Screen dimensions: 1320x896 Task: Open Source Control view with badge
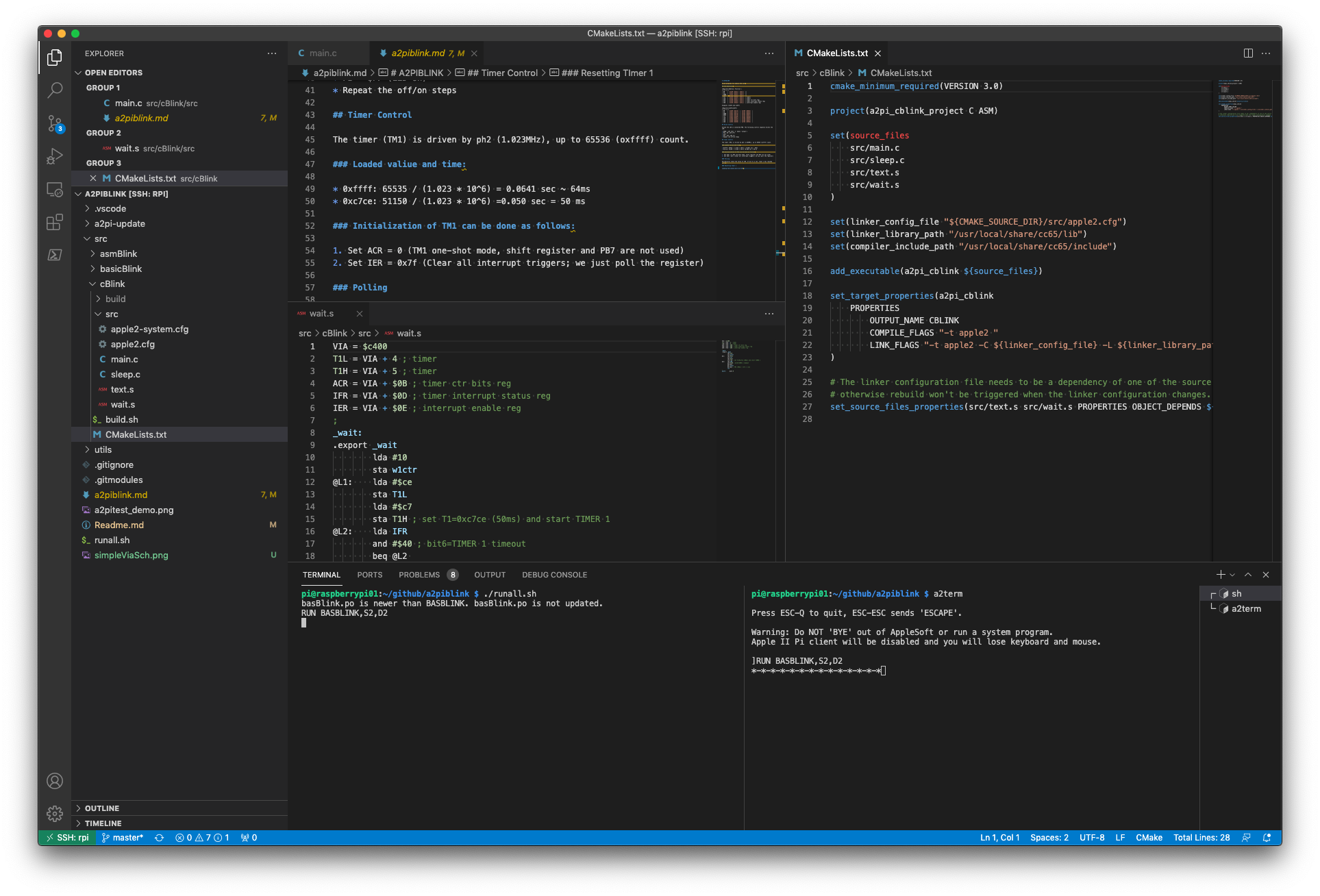point(55,123)
